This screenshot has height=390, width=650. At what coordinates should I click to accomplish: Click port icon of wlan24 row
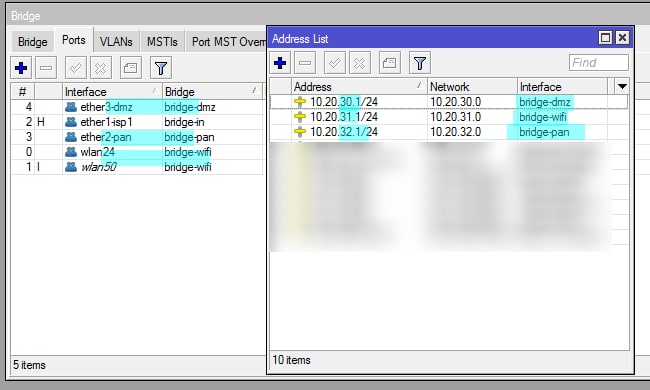coord(71,152)
